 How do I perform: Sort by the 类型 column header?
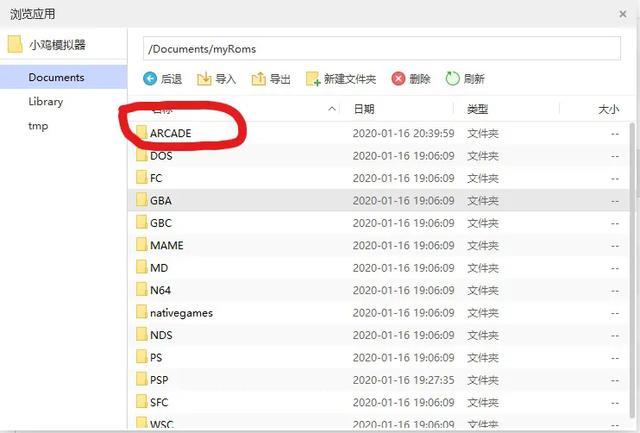click(x=478, y=109)
